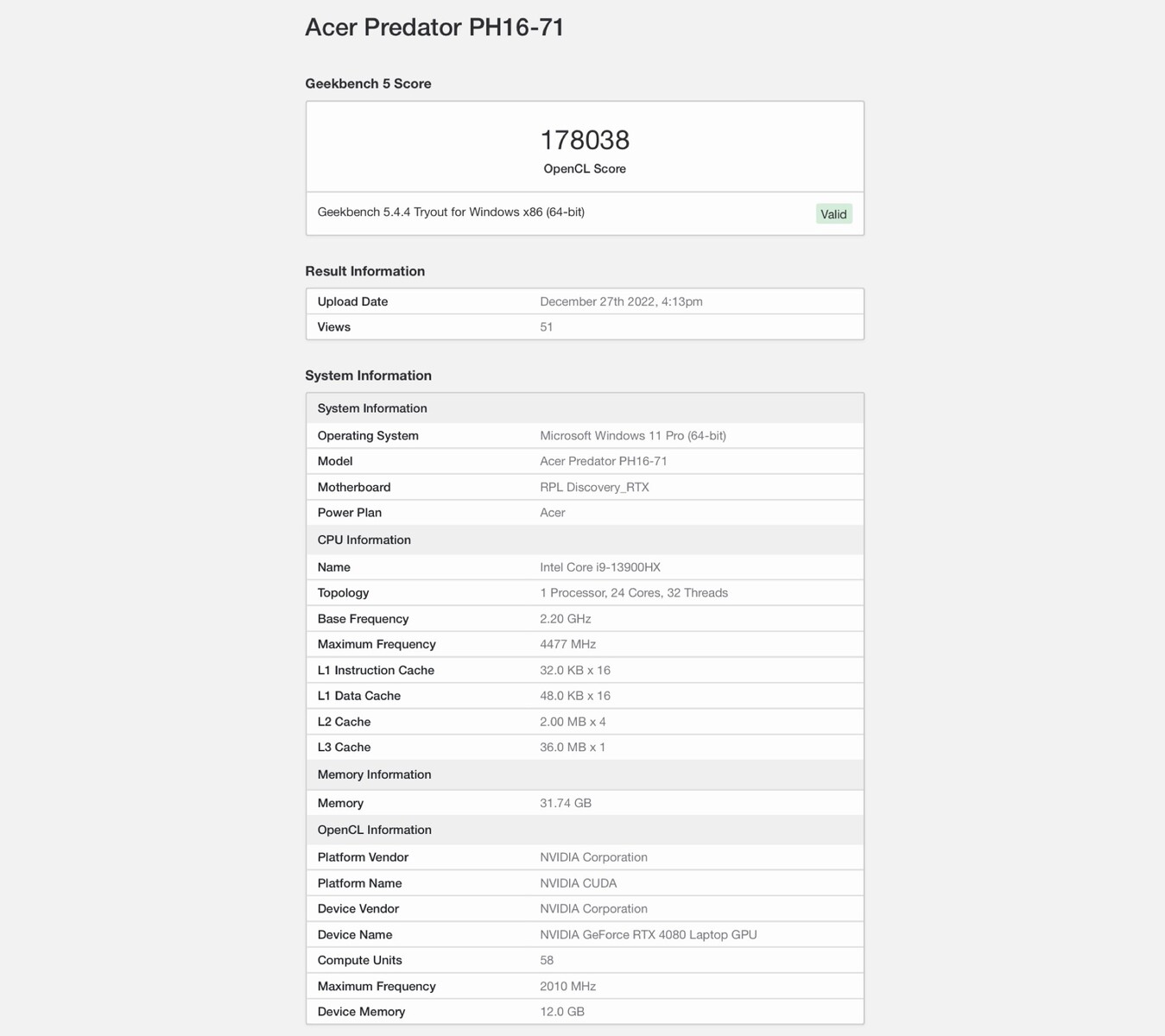
Task: Select the Geekbench 5.4.4 Tryout version text
Action: tap(451, 212)
